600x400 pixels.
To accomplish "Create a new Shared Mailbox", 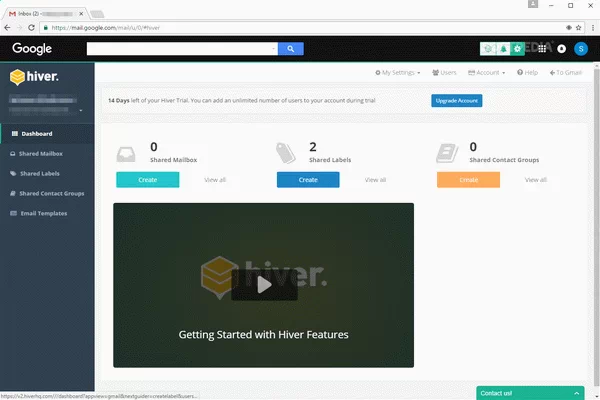I will pyautogui.click(x=148, y=180).
